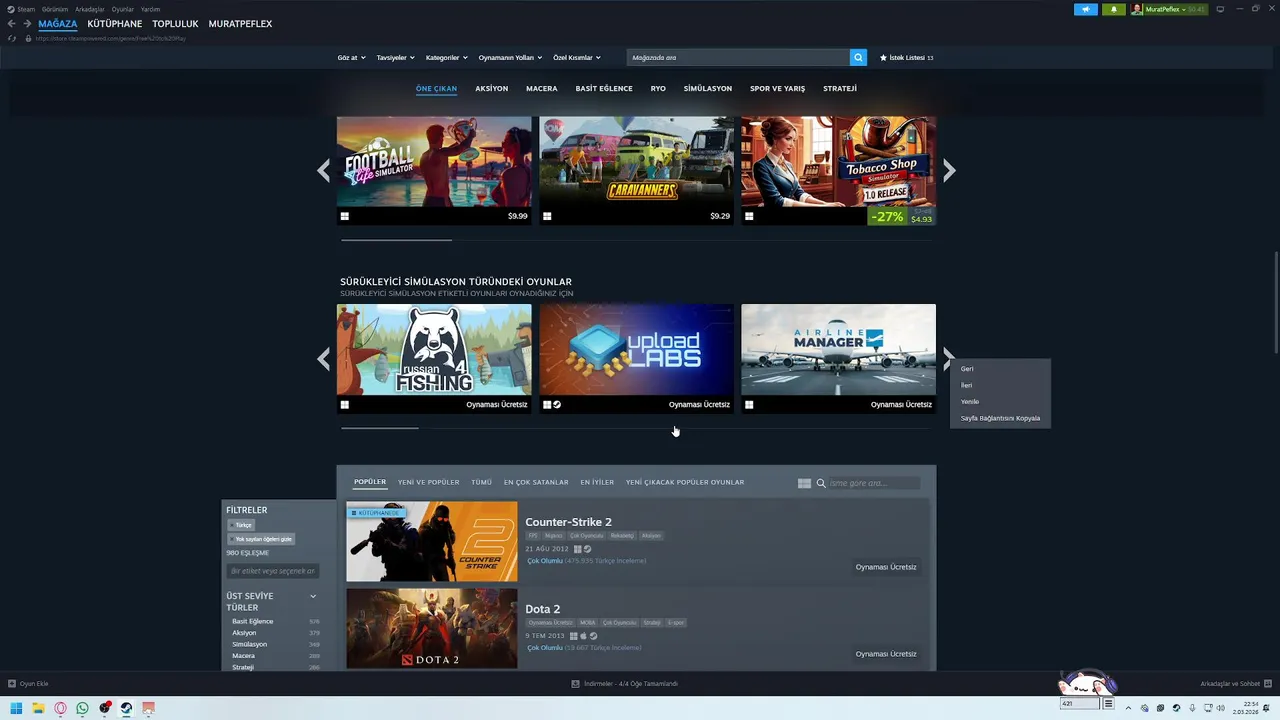Remove the Türkçe filter tag
The width and height of the screenshot is (1280, 720).
(x=240, y=525)
